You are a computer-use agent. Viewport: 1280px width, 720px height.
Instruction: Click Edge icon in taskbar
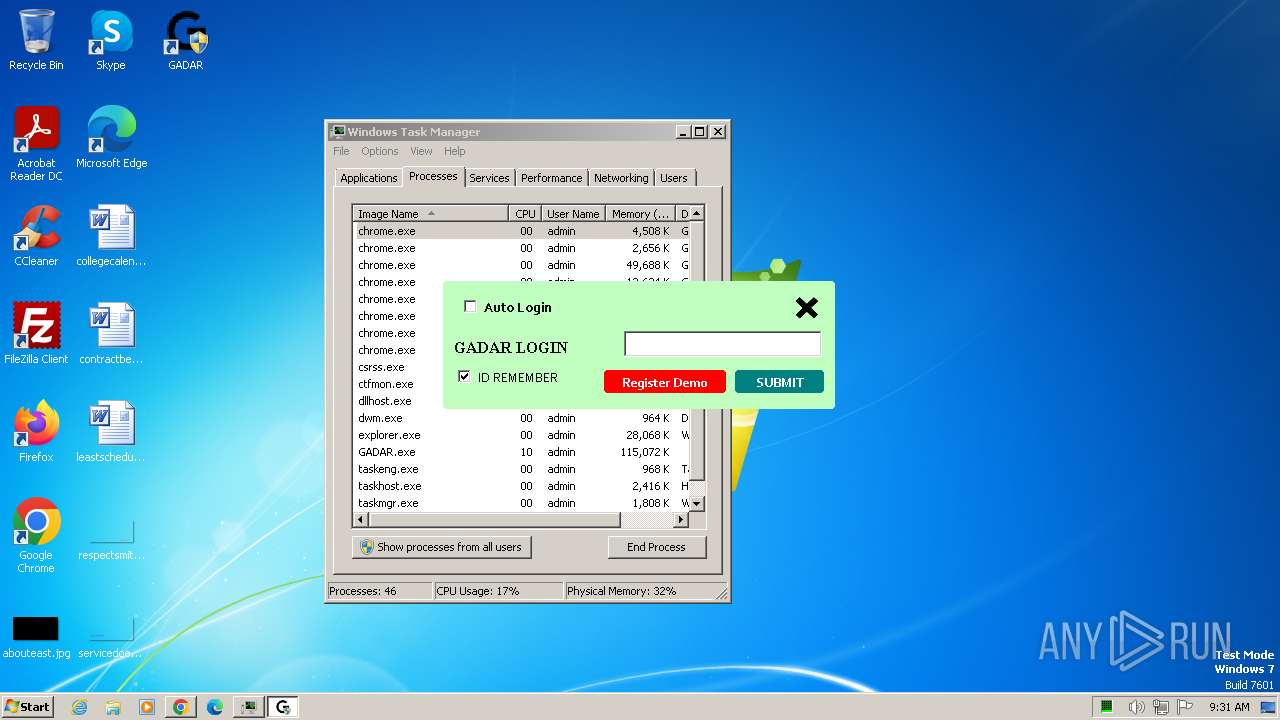click(215, 707)
